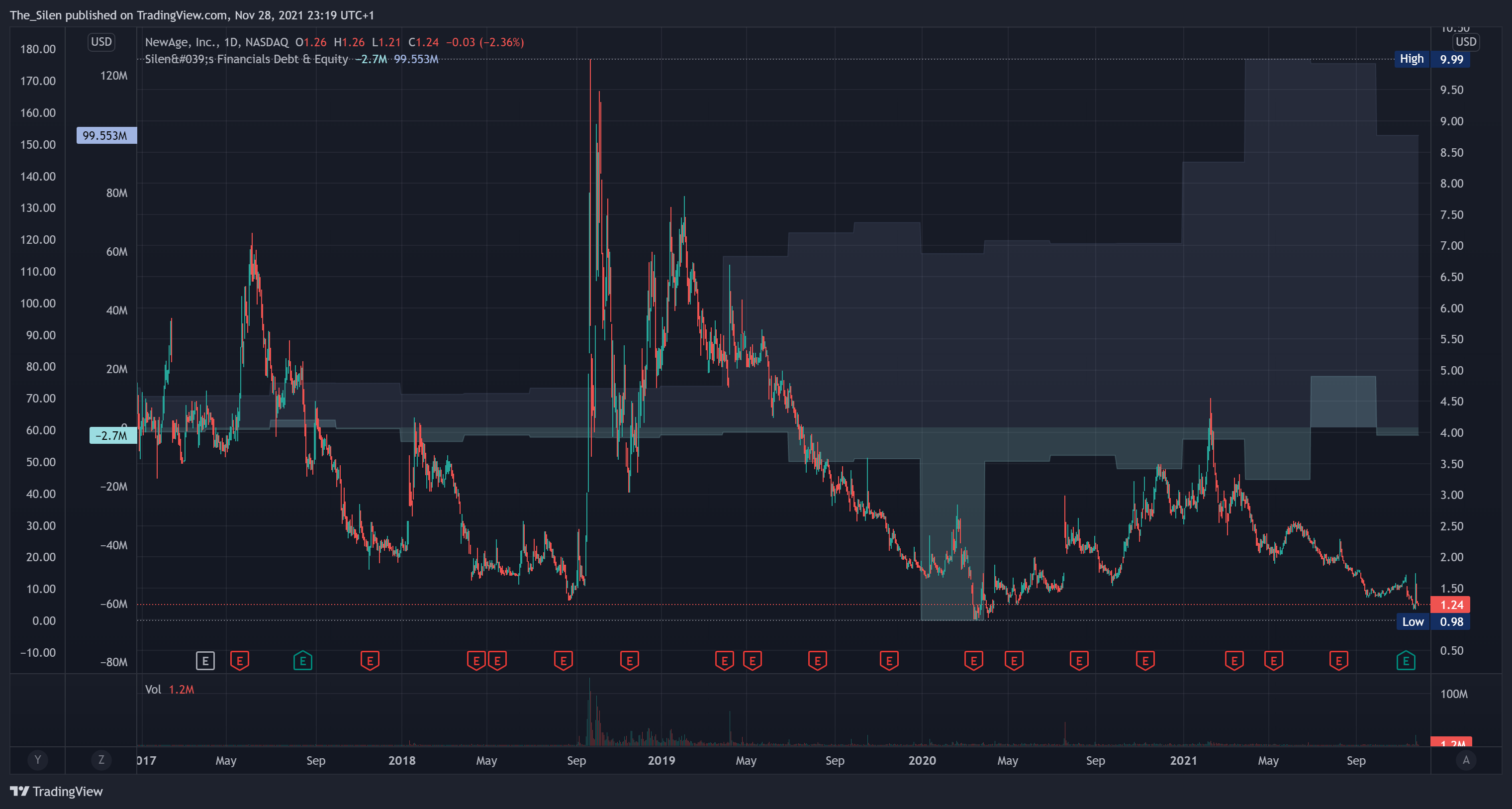Click the 2020 label on the time axis
This screenshot has width=1512, height=809.
(922, 761)
